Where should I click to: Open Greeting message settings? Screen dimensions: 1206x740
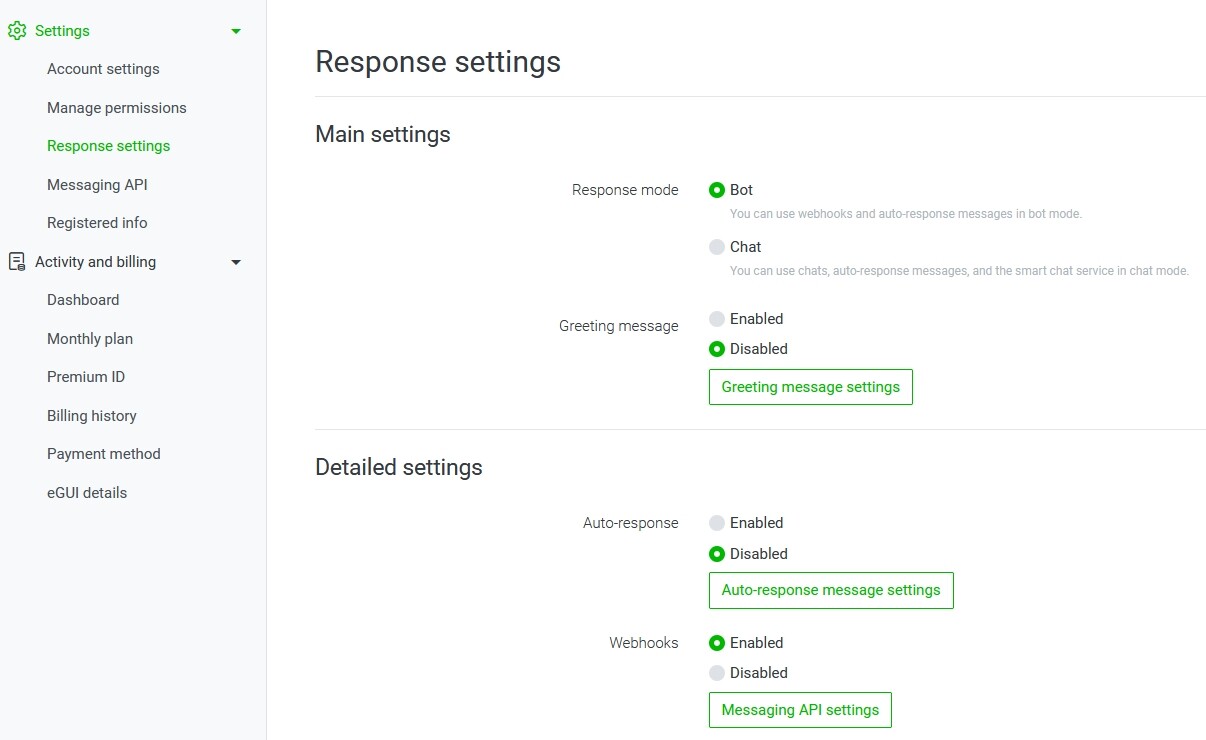pos(810,387)
